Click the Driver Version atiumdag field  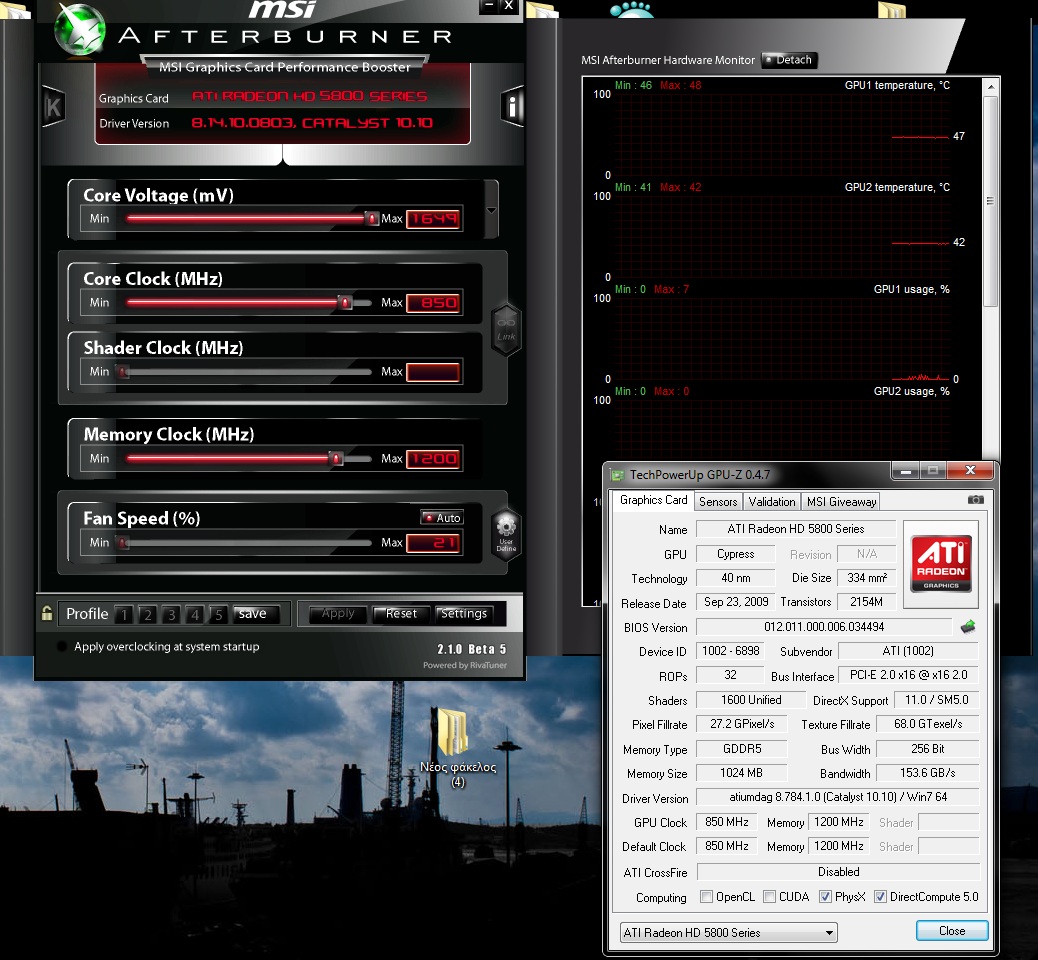[x=838, y=797]
